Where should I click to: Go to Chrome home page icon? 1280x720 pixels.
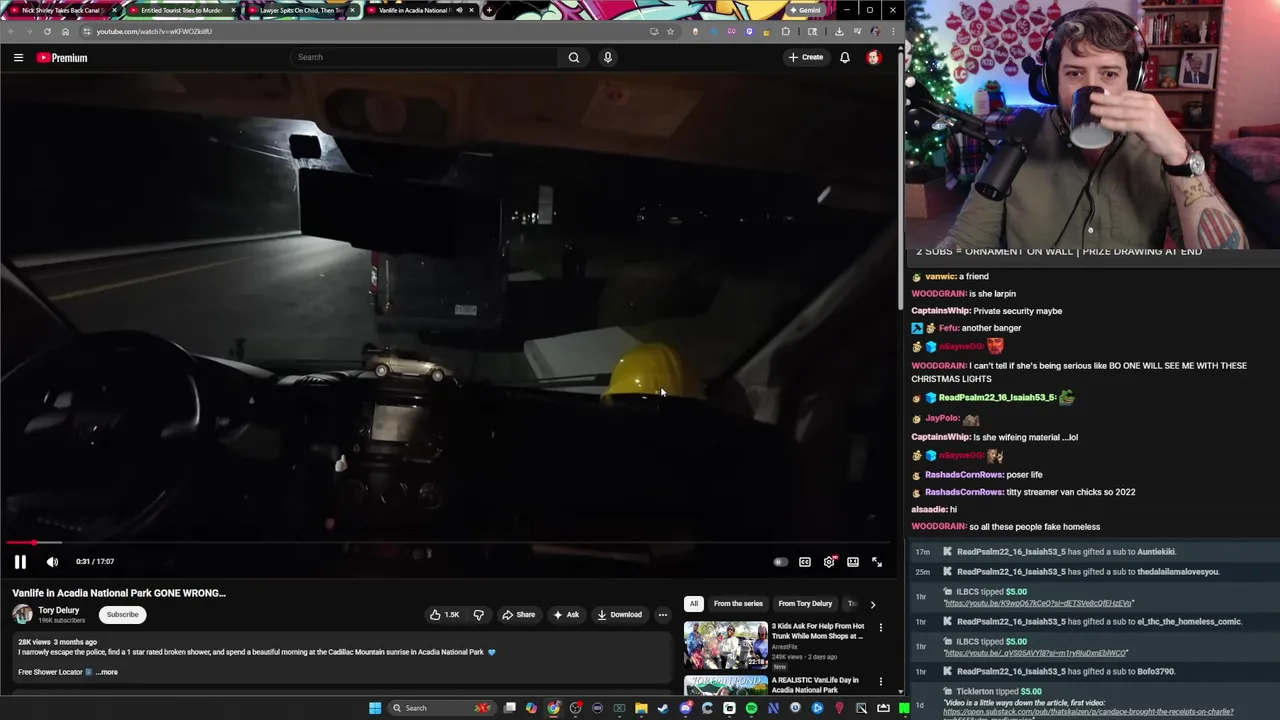(65, 31)
